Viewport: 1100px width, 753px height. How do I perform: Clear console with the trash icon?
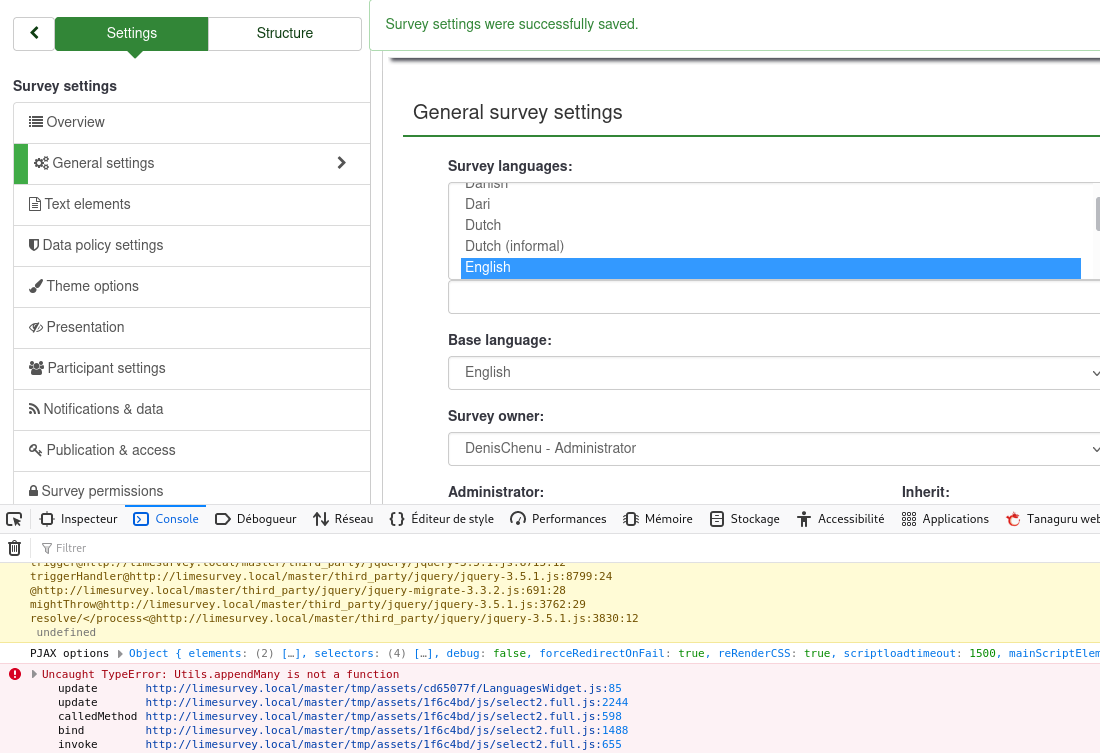[14, 548]
